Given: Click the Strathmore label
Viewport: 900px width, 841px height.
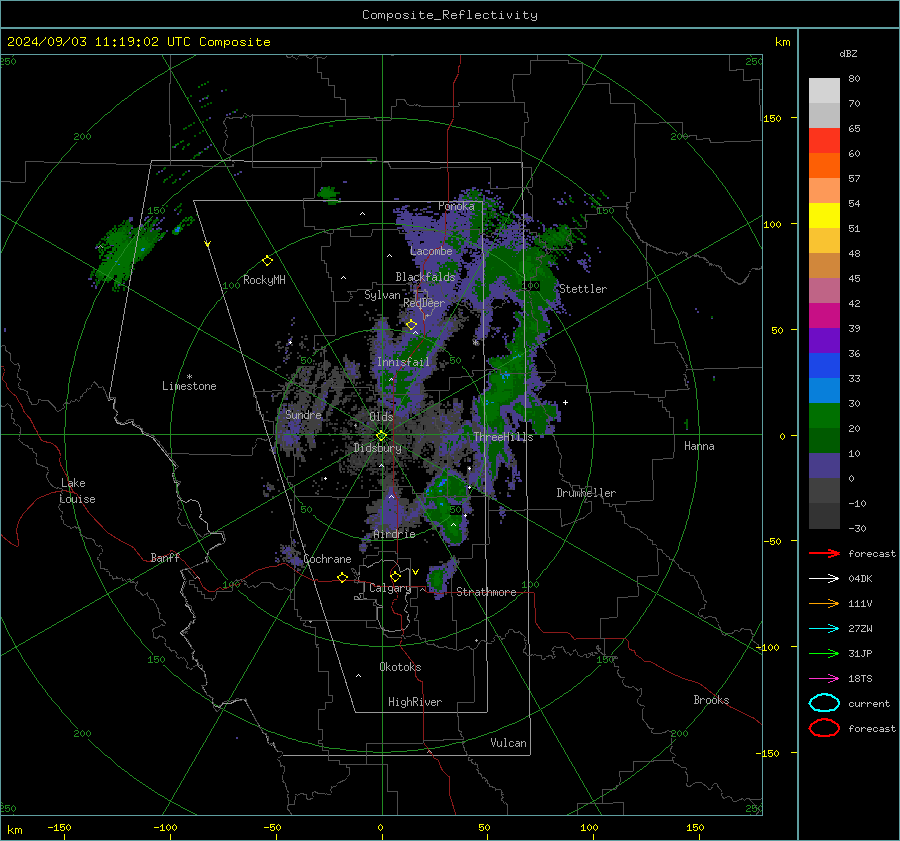Looking at the screenshot, I should [486, 592].
